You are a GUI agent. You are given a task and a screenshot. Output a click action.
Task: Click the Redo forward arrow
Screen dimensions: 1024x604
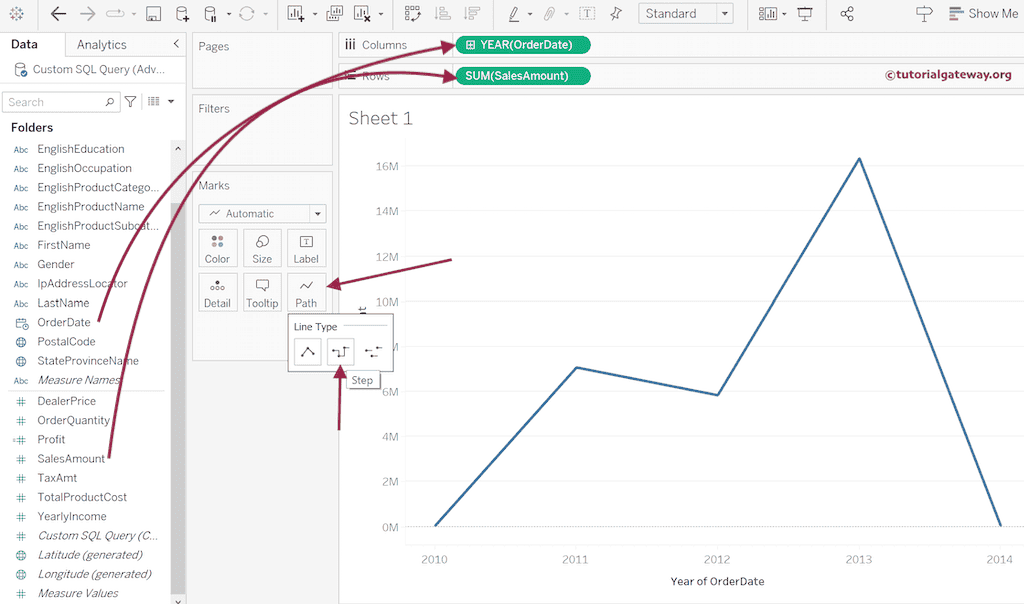click(87, 14)
